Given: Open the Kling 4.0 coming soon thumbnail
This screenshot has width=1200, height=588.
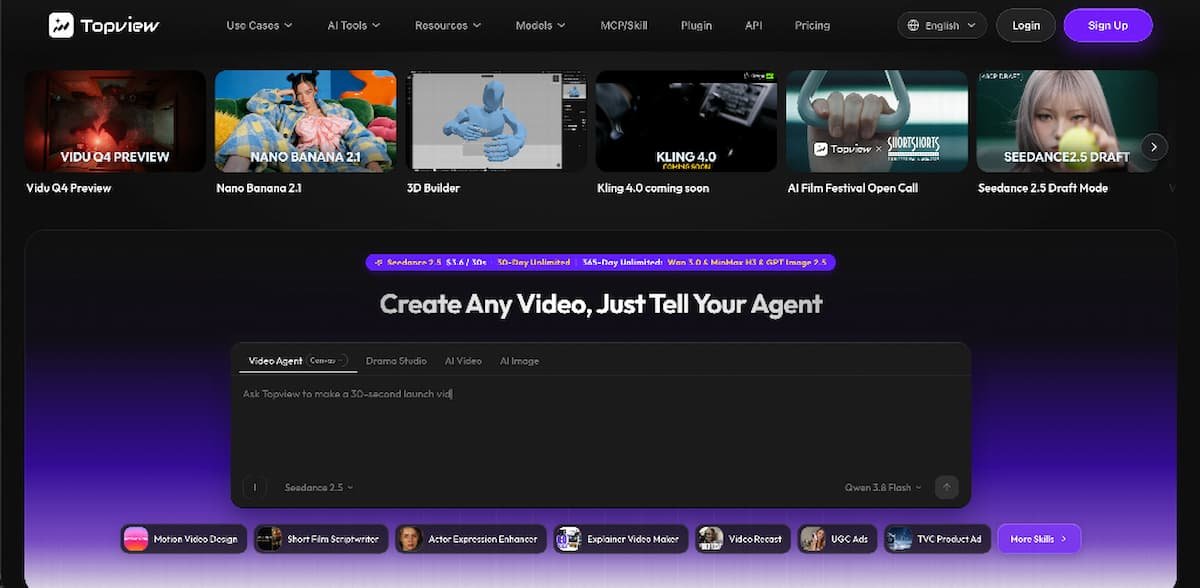Looking at the screenshot, I should [687, 121].
